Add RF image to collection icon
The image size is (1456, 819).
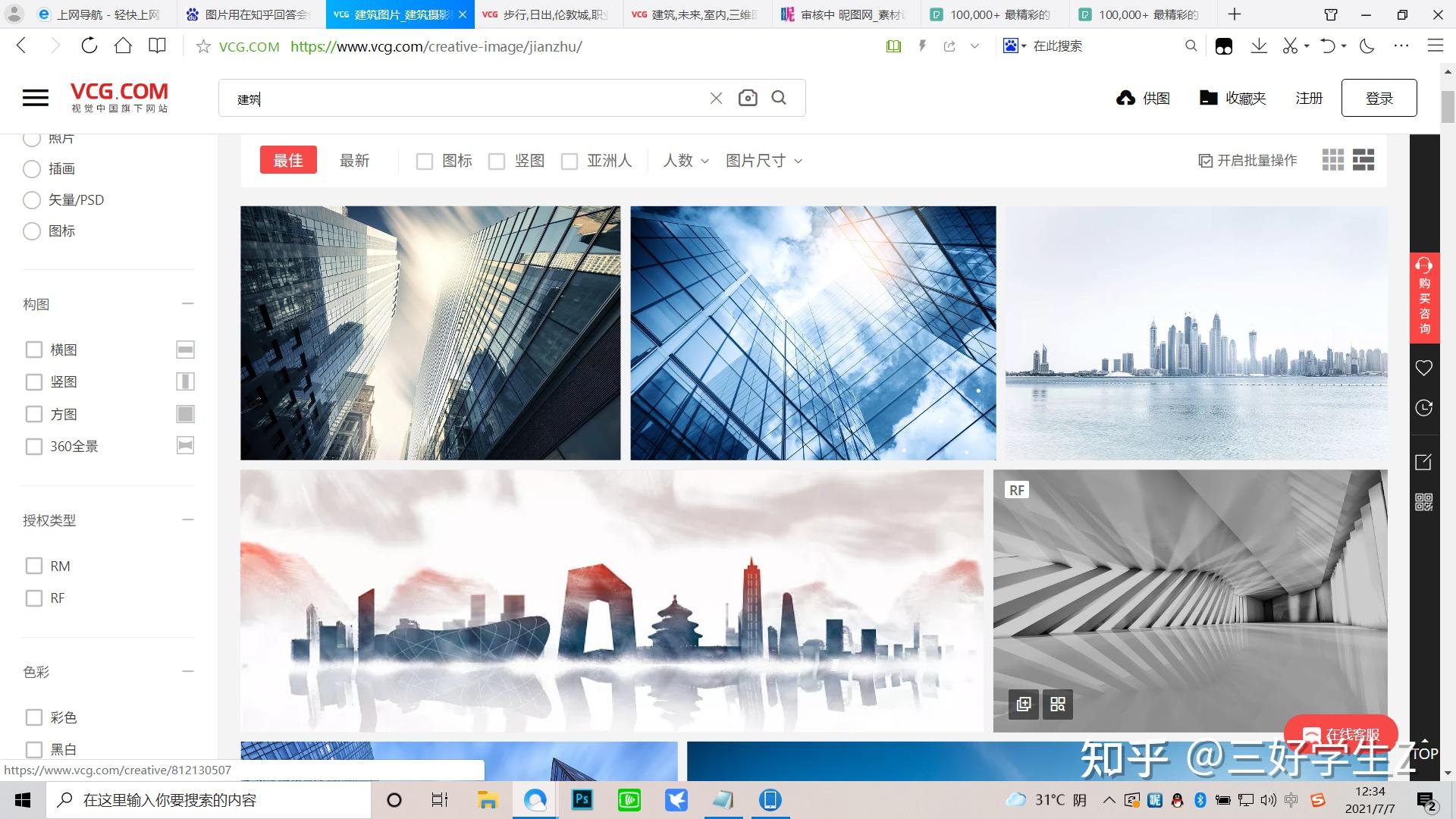click(1024, 704)
